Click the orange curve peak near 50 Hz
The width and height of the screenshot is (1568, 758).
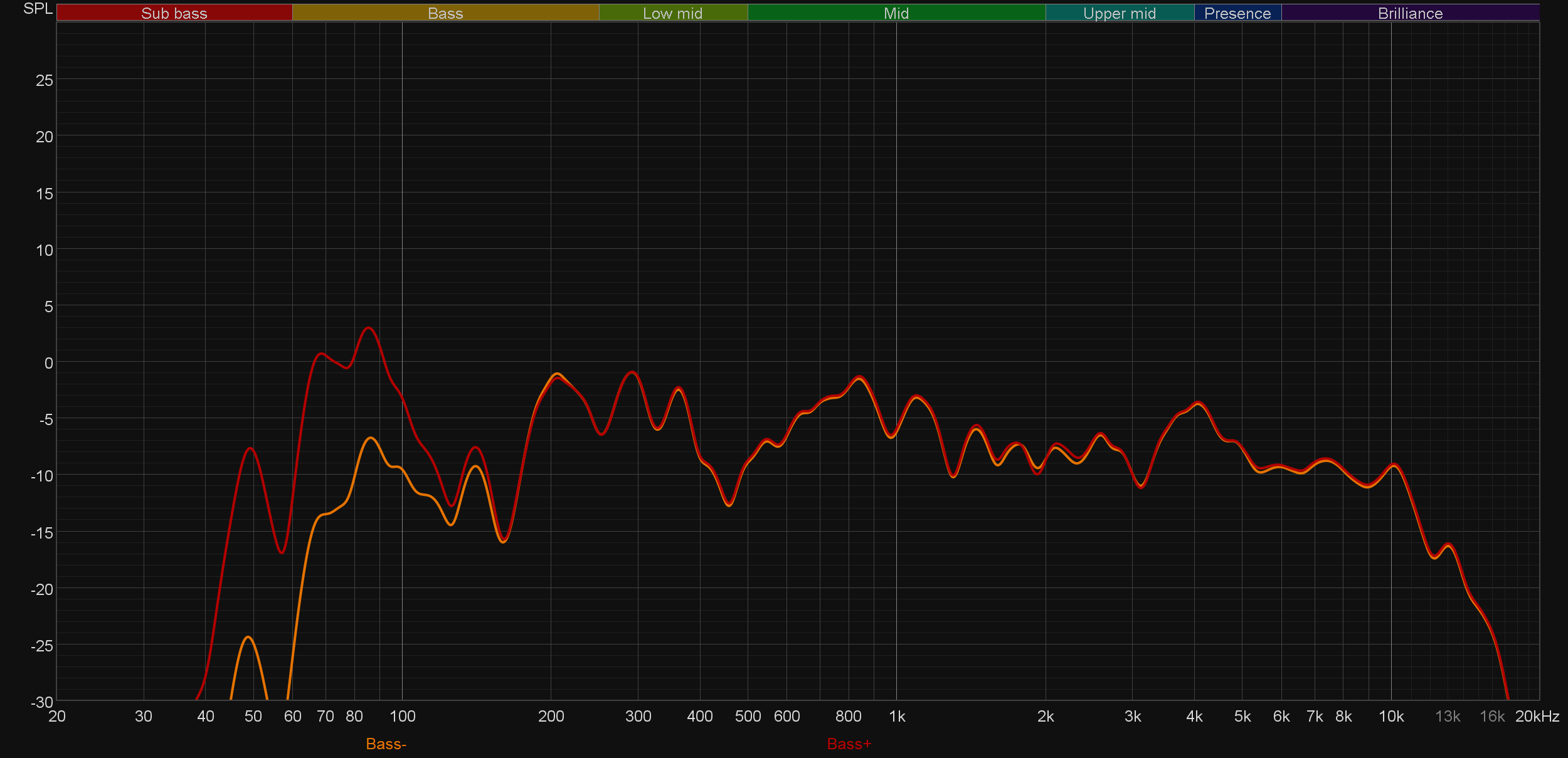[248, 637]
